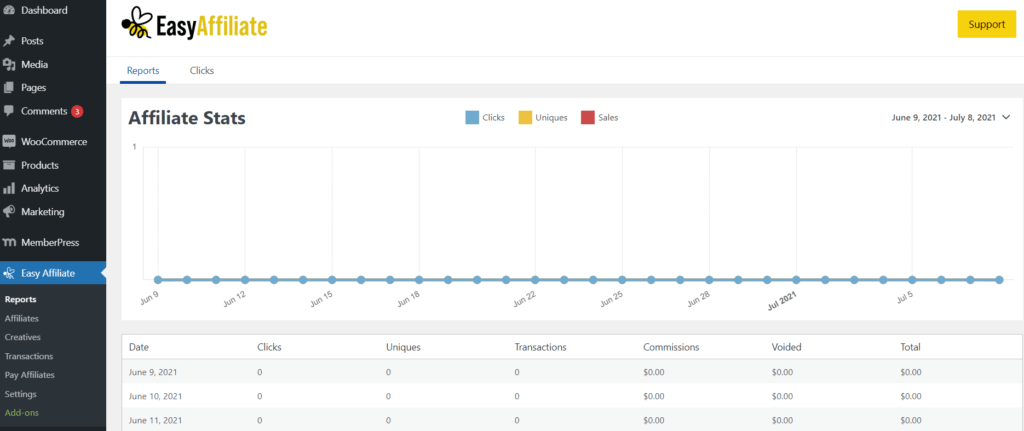This screenshot has width=1024, height=431.
Task: Click the WooCommerce logo icon
Action: [x=9, y=142]
